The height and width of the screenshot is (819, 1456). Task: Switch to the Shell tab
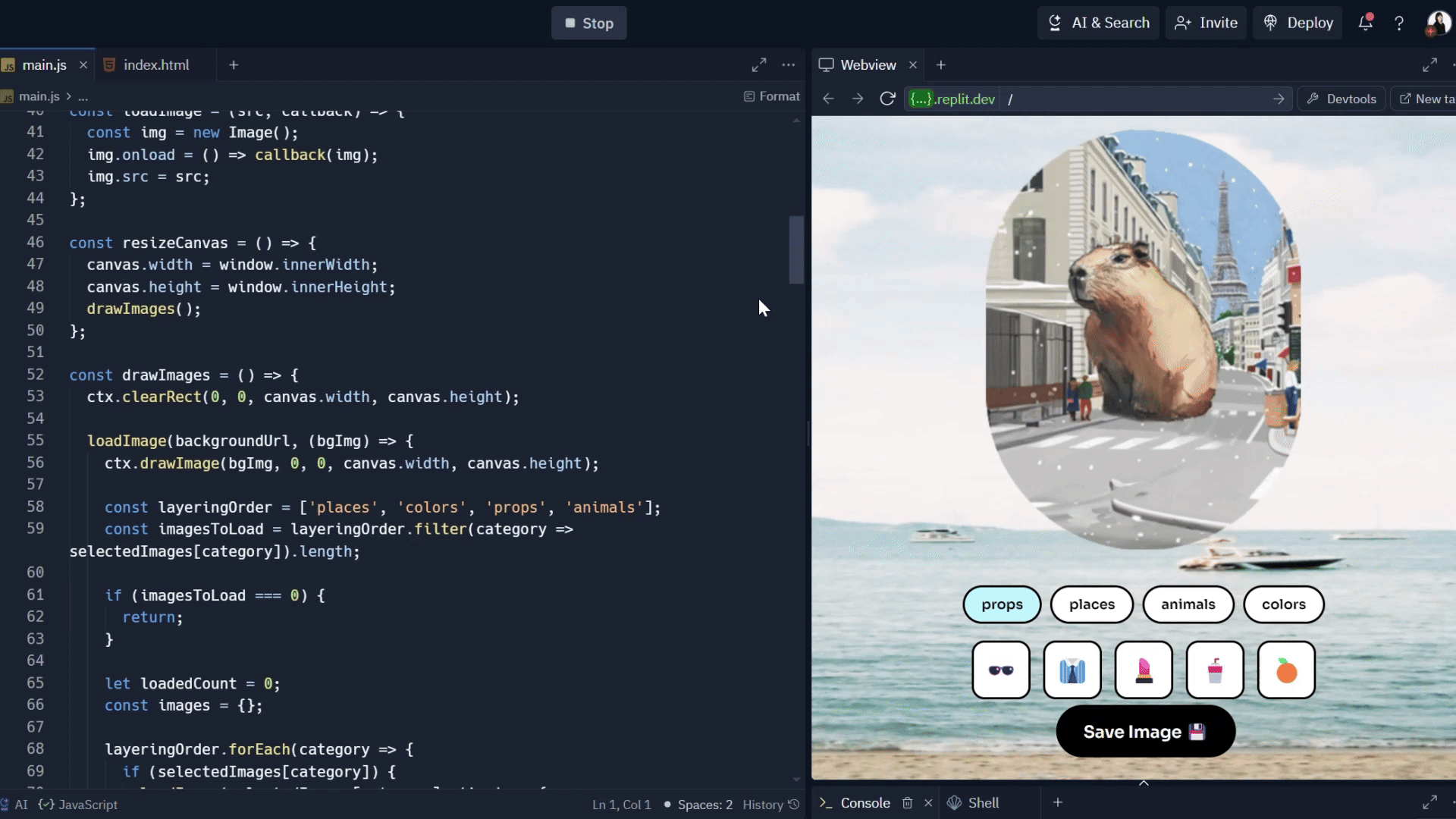coord(983,802)
